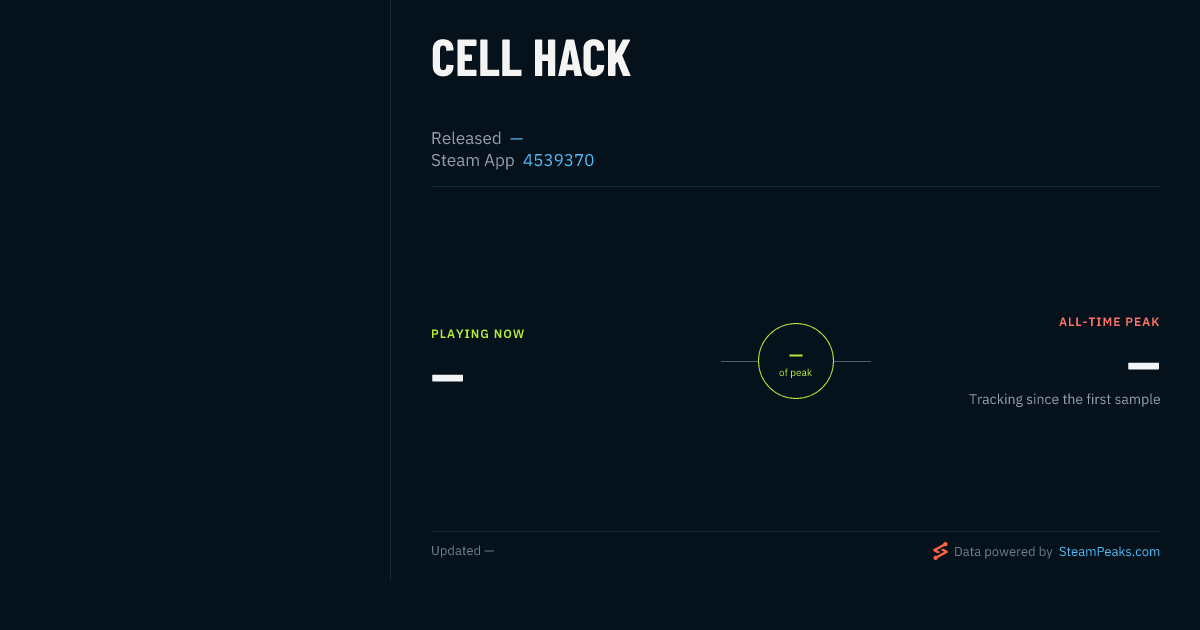The height and width of the screenshot is (630, 1200).
Task: Click the PLAYING NOW label
Action: pos(478,334)
